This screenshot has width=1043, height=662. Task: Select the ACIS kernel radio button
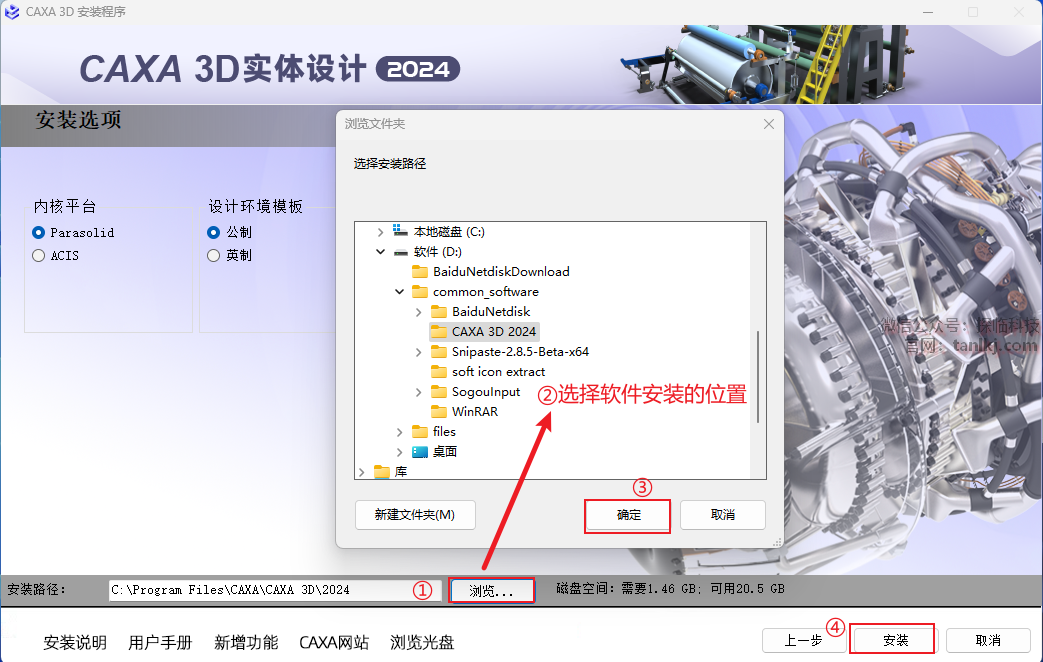click(x=39, y=255)
